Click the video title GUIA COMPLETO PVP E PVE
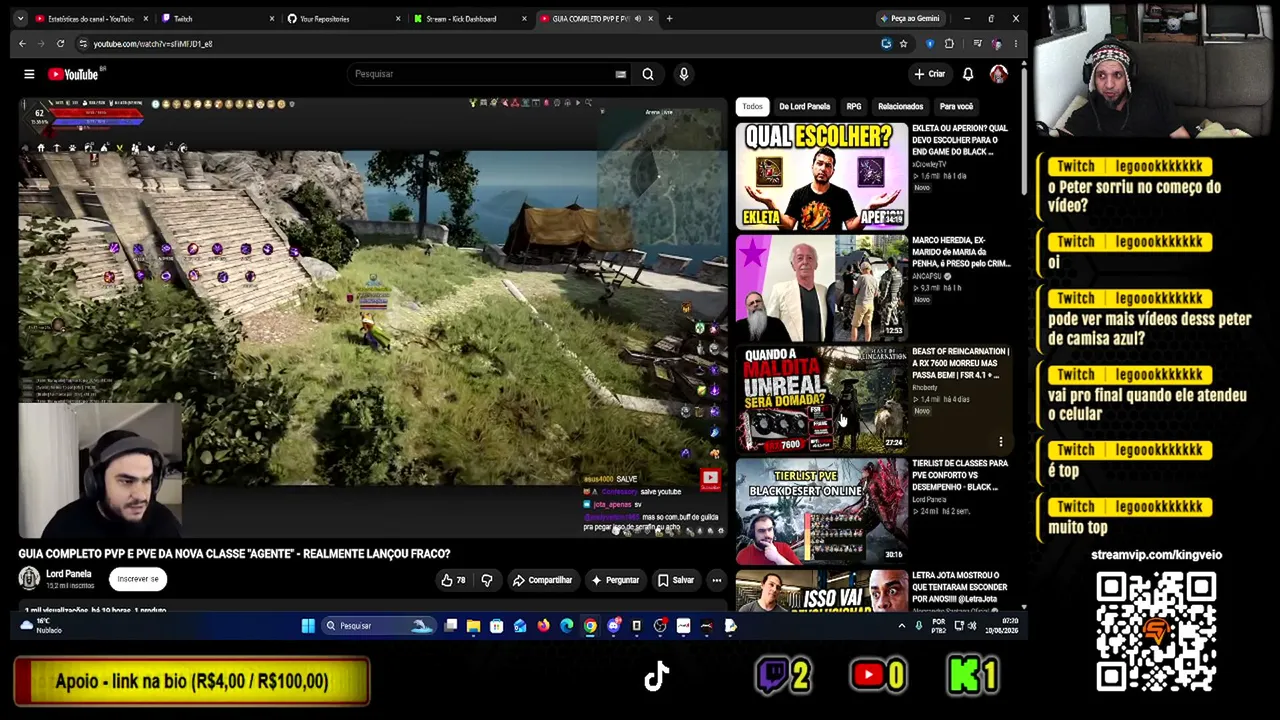1280x720 pixels. [x=234, y=554]
